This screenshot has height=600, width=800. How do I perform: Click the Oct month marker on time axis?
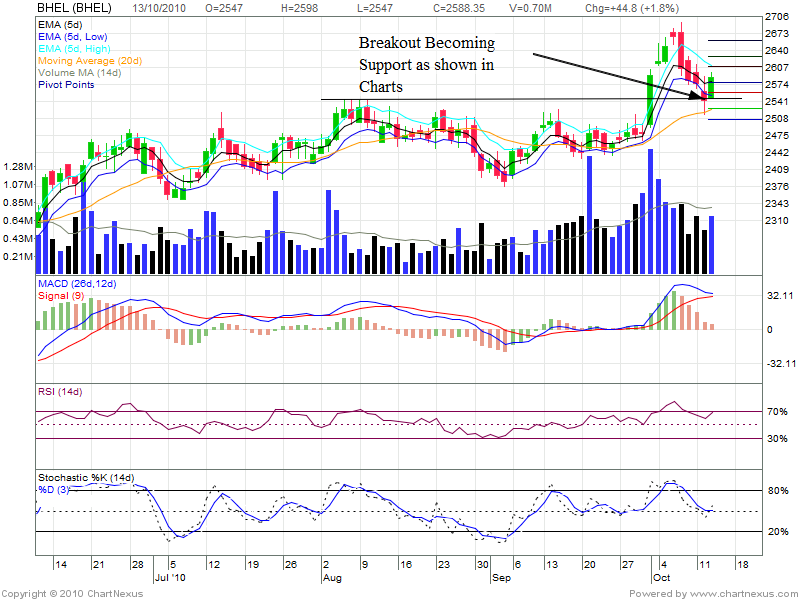[x=661, y=578]
